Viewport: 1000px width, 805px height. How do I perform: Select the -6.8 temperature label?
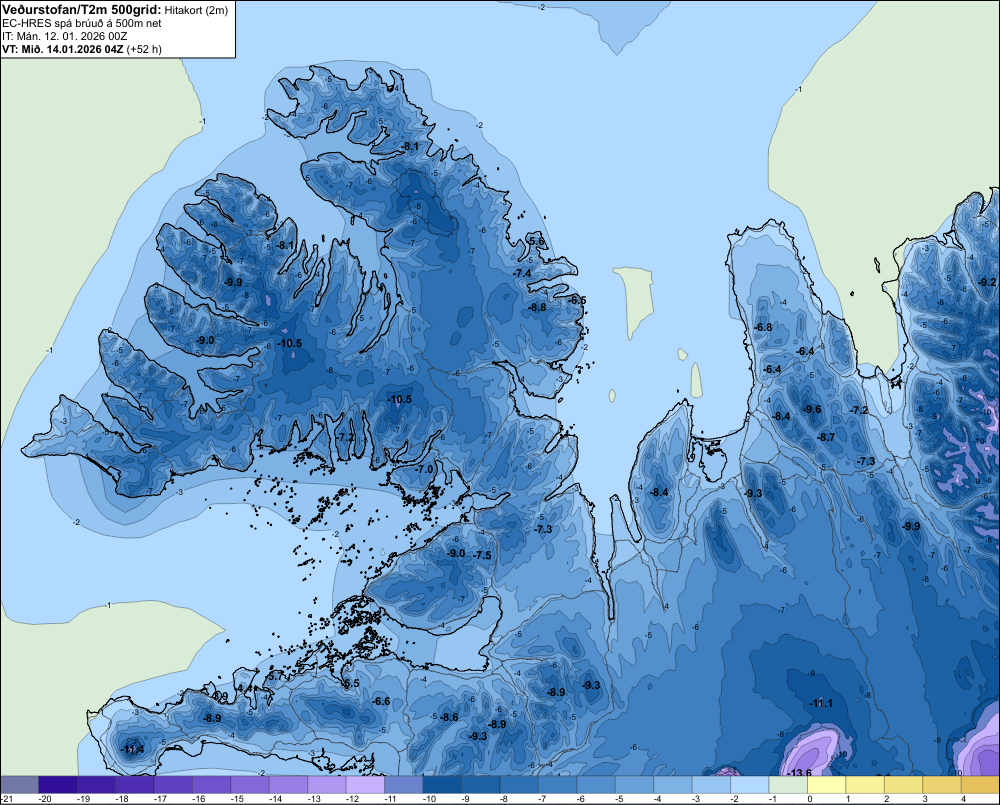tap(763, 327)
